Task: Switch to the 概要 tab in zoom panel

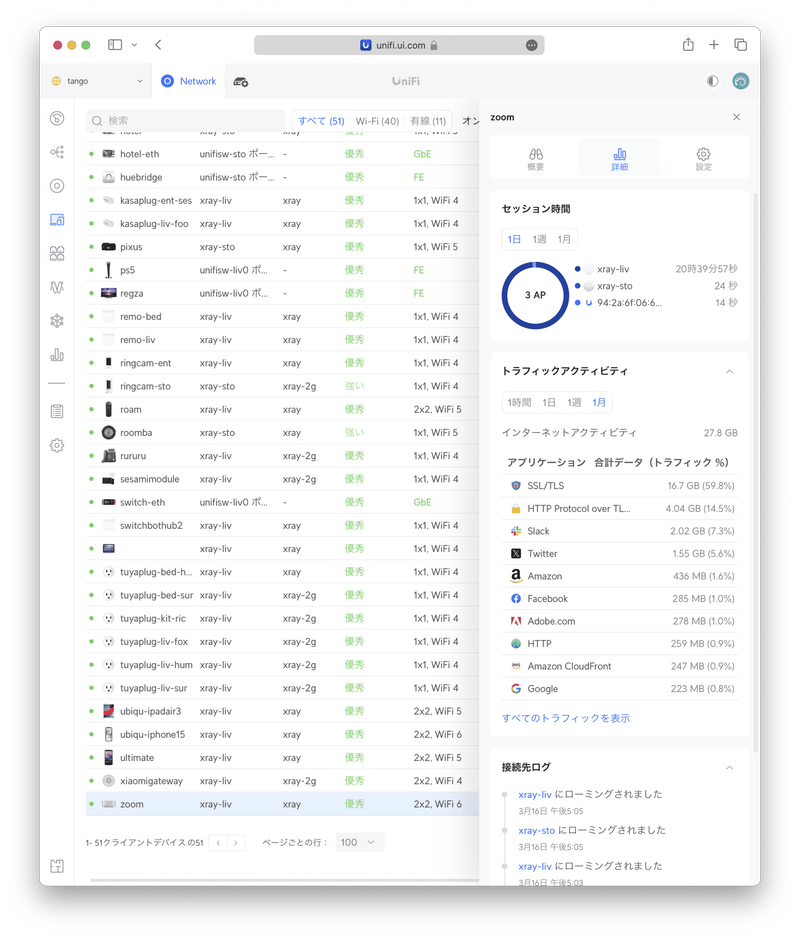Action: click(536, 158)
